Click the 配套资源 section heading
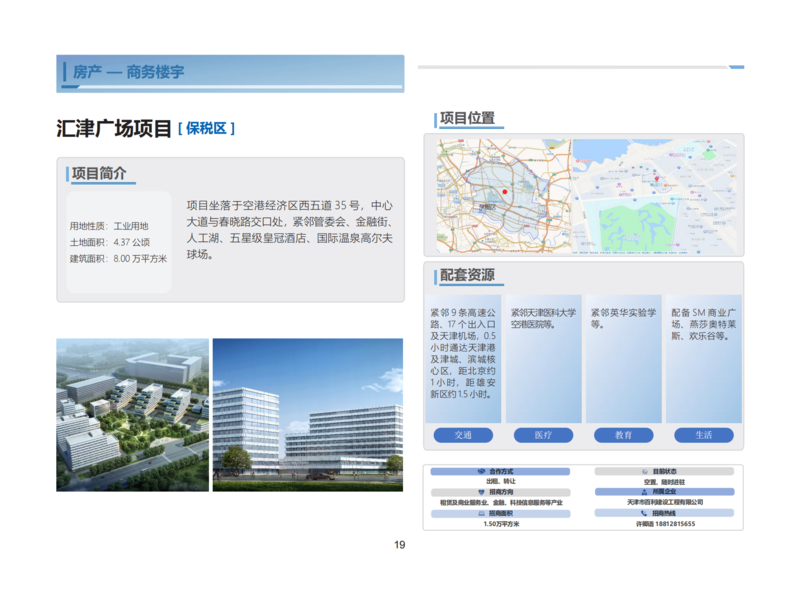 click(x=467, y=275)
